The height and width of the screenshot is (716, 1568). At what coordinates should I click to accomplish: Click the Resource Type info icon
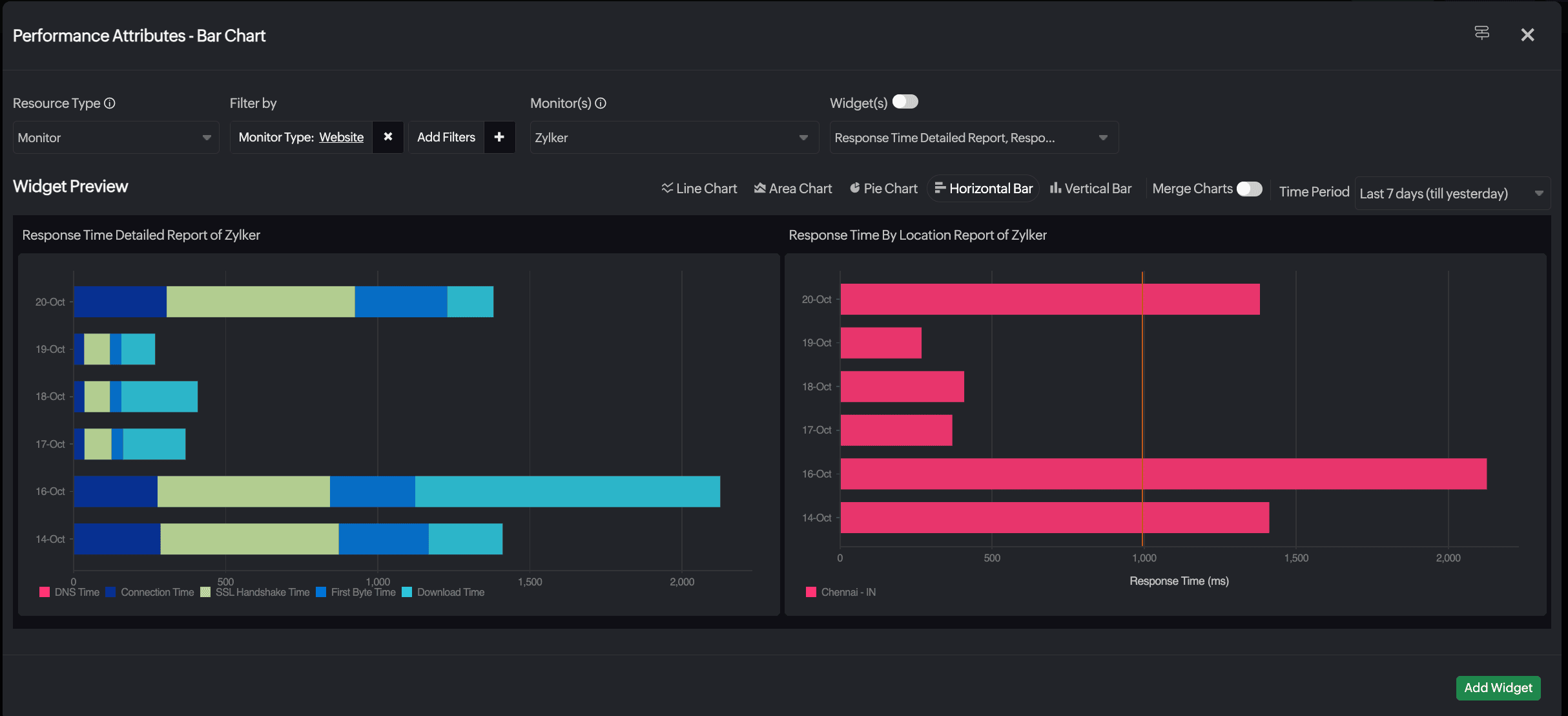pos(110,103)
